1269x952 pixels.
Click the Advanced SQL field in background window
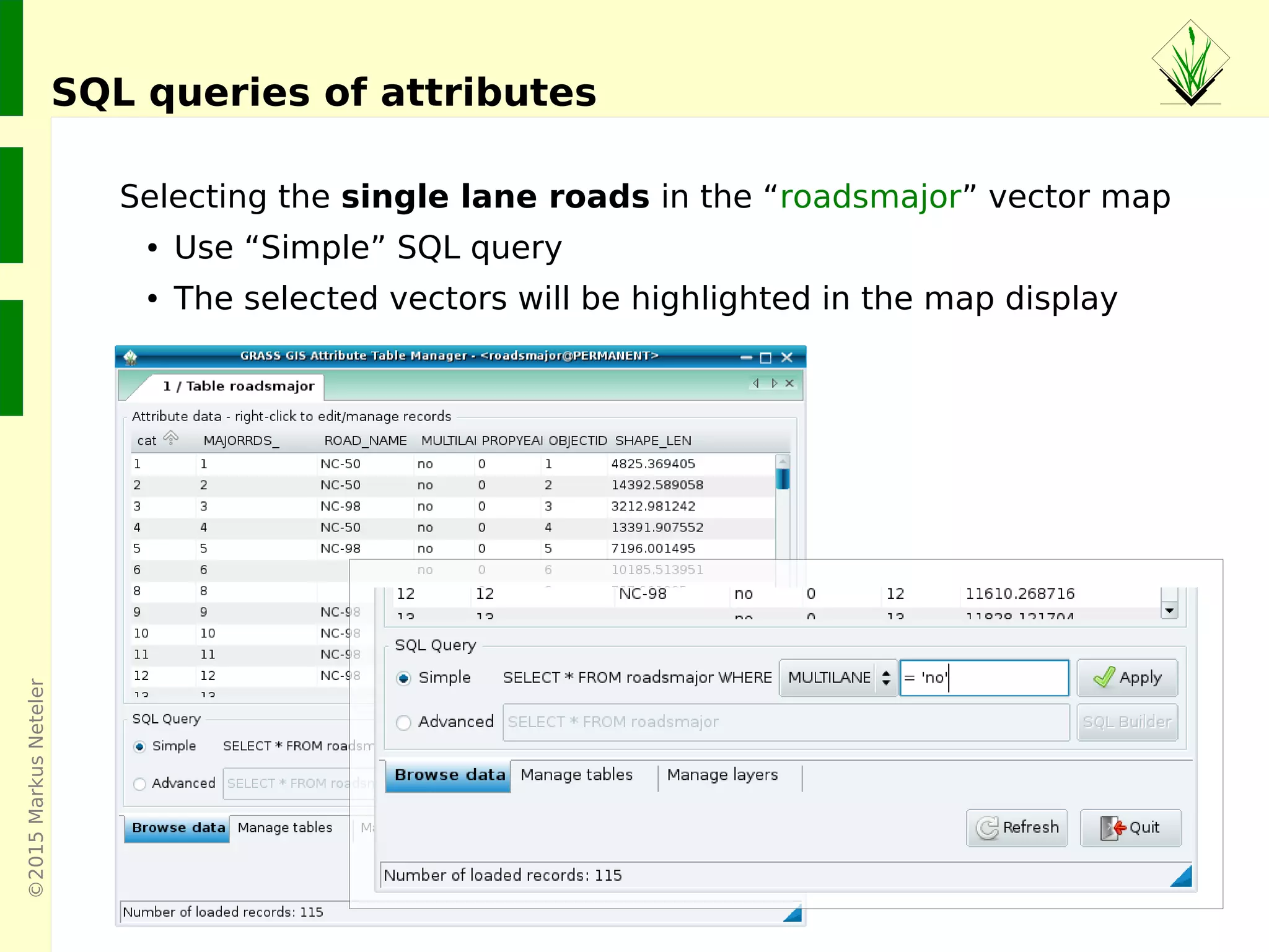point(299,784)
